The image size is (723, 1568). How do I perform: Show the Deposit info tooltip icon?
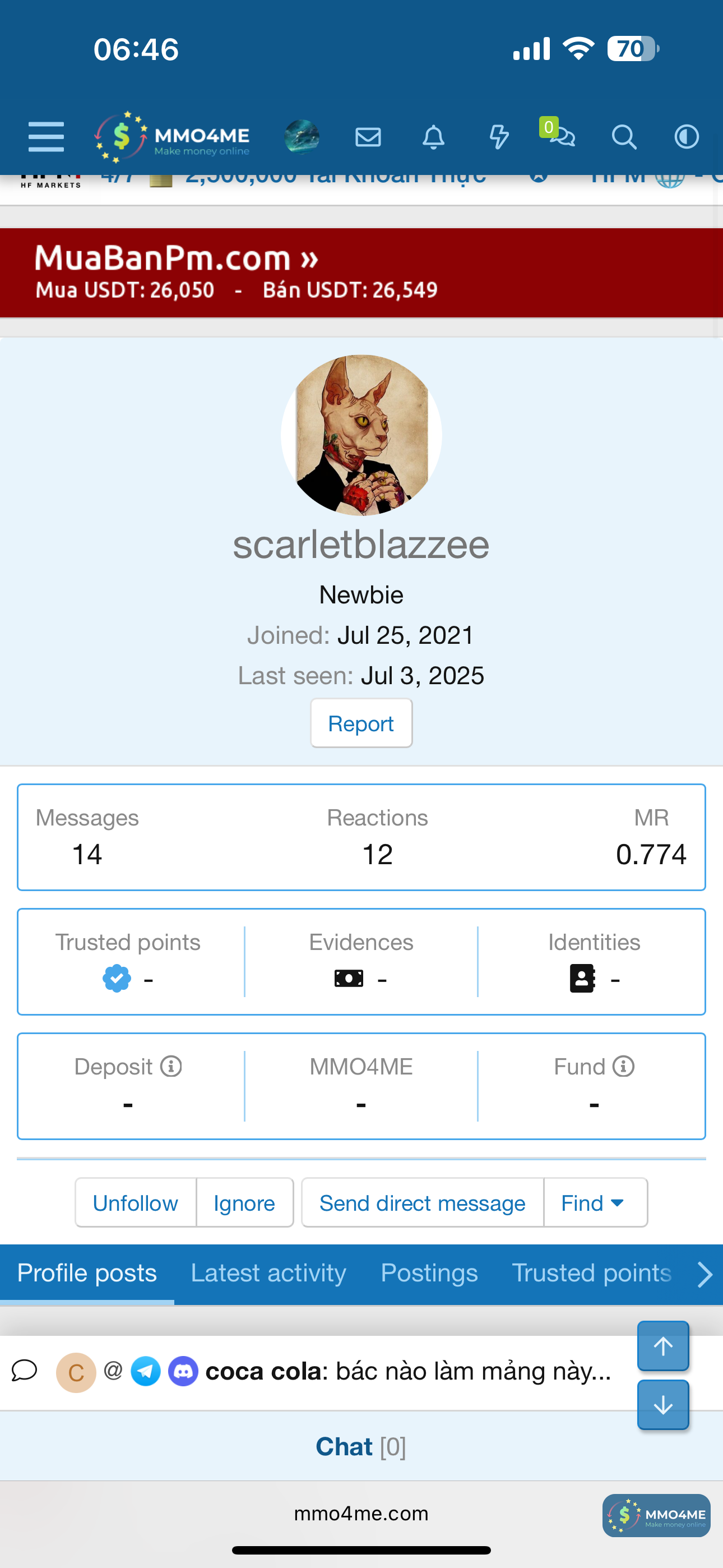point(171,1067)
